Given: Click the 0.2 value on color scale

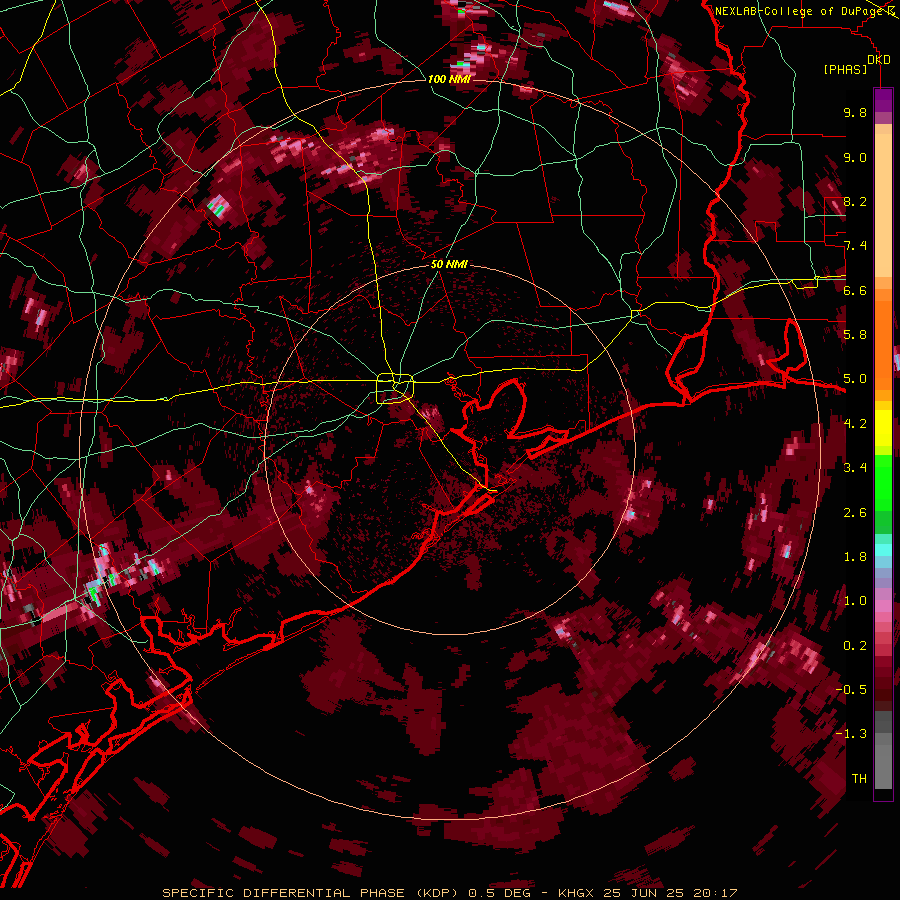Looking at the screenshot, I should pos(855,646).
